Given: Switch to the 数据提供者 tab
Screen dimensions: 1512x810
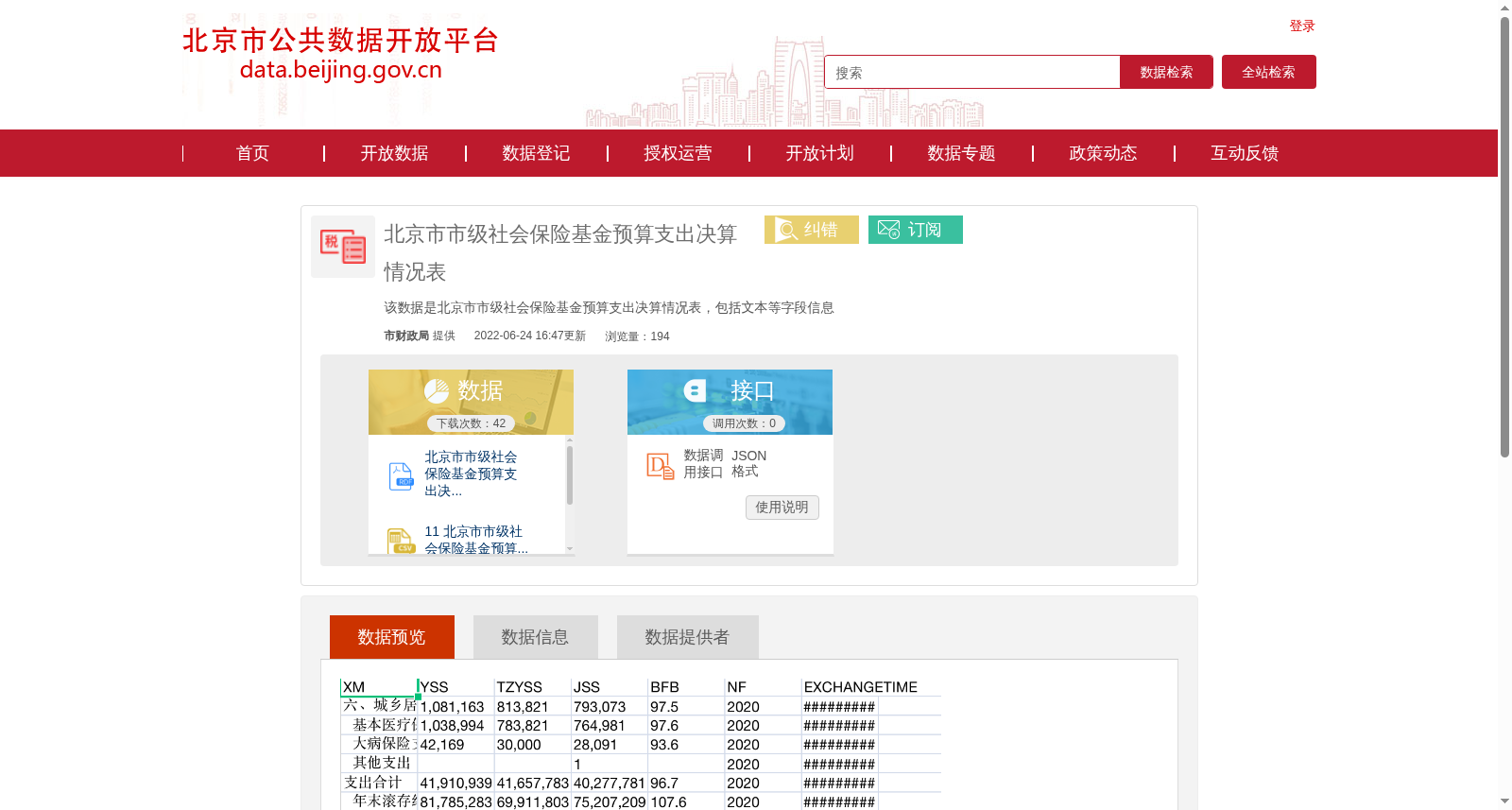Looking at the screenshot, I should (x=688, y=637).
